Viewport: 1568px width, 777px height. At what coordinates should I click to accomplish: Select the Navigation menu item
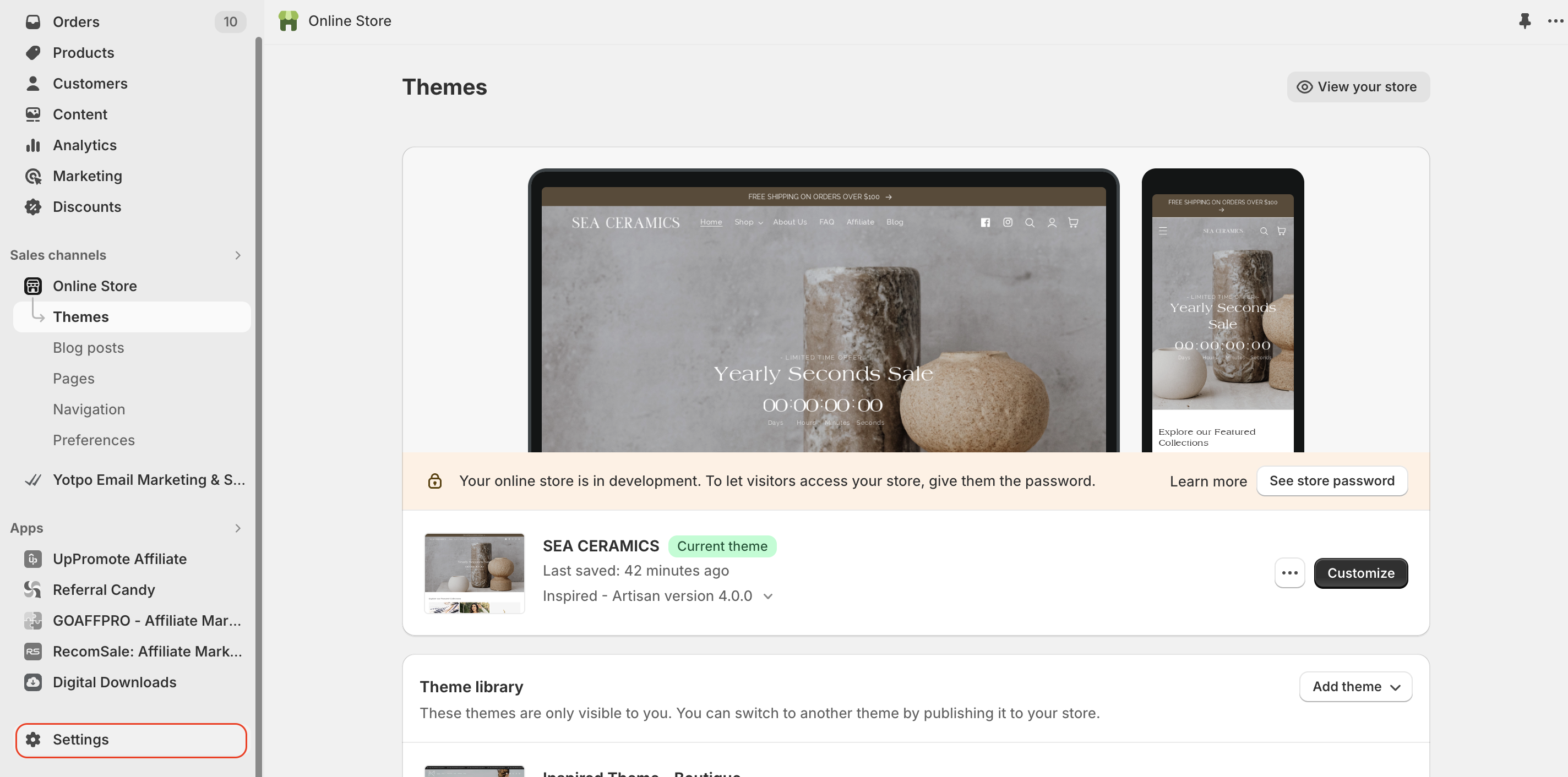[89, 409]
